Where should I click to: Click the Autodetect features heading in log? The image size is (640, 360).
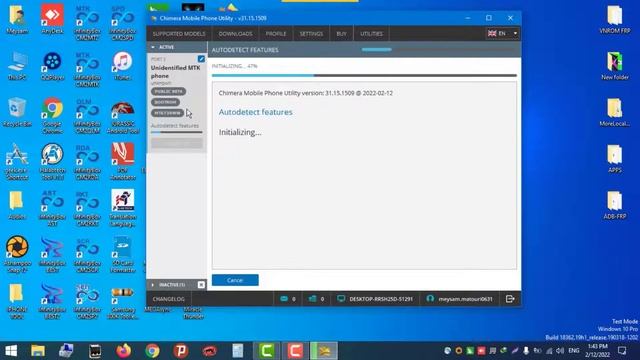coord(256,112)
